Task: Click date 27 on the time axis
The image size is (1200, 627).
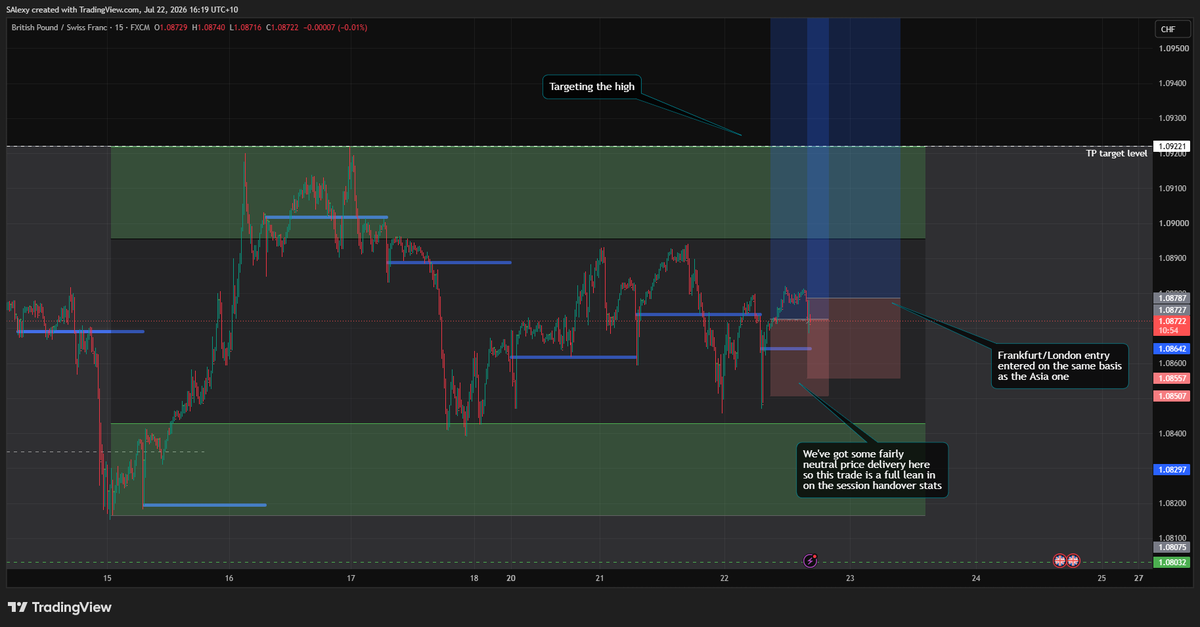Action: tap(1138, 579)
